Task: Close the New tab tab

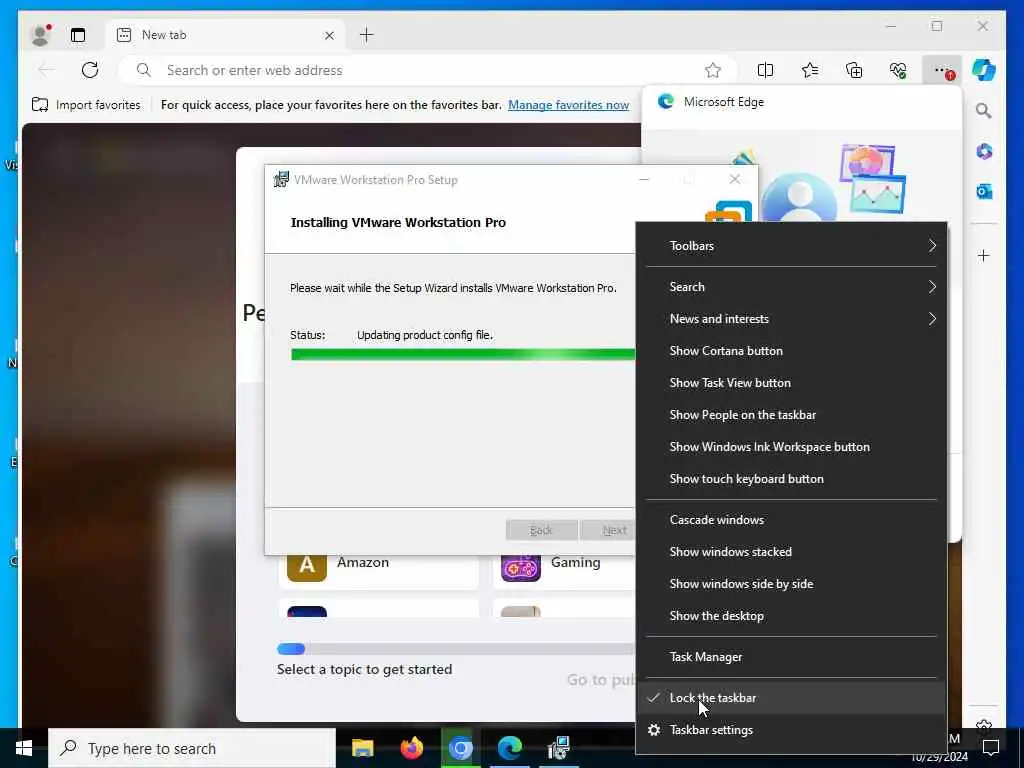Action: click(x=329, y=35)
